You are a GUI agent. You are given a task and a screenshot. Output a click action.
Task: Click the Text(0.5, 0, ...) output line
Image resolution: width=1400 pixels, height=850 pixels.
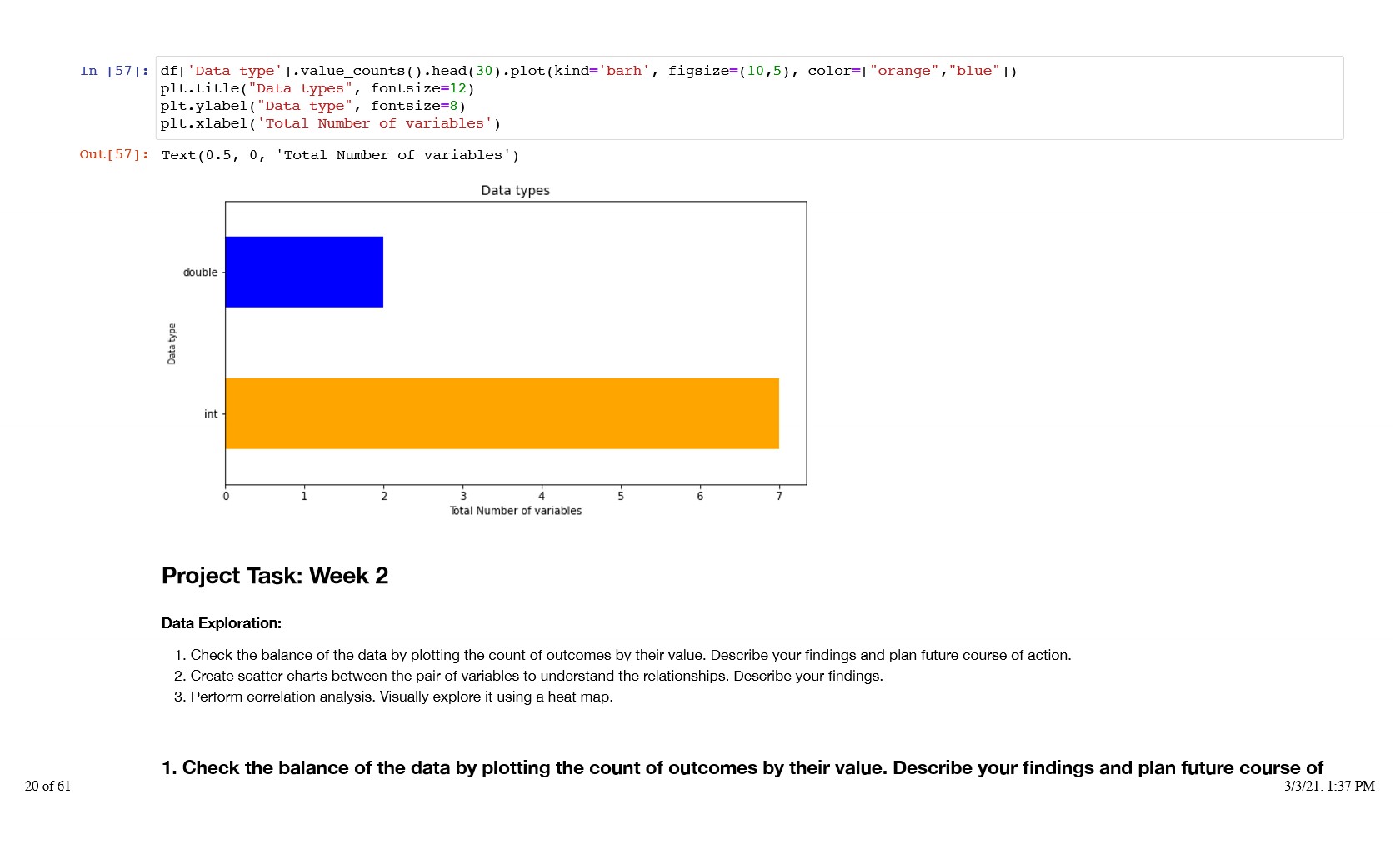coord(340,155)
